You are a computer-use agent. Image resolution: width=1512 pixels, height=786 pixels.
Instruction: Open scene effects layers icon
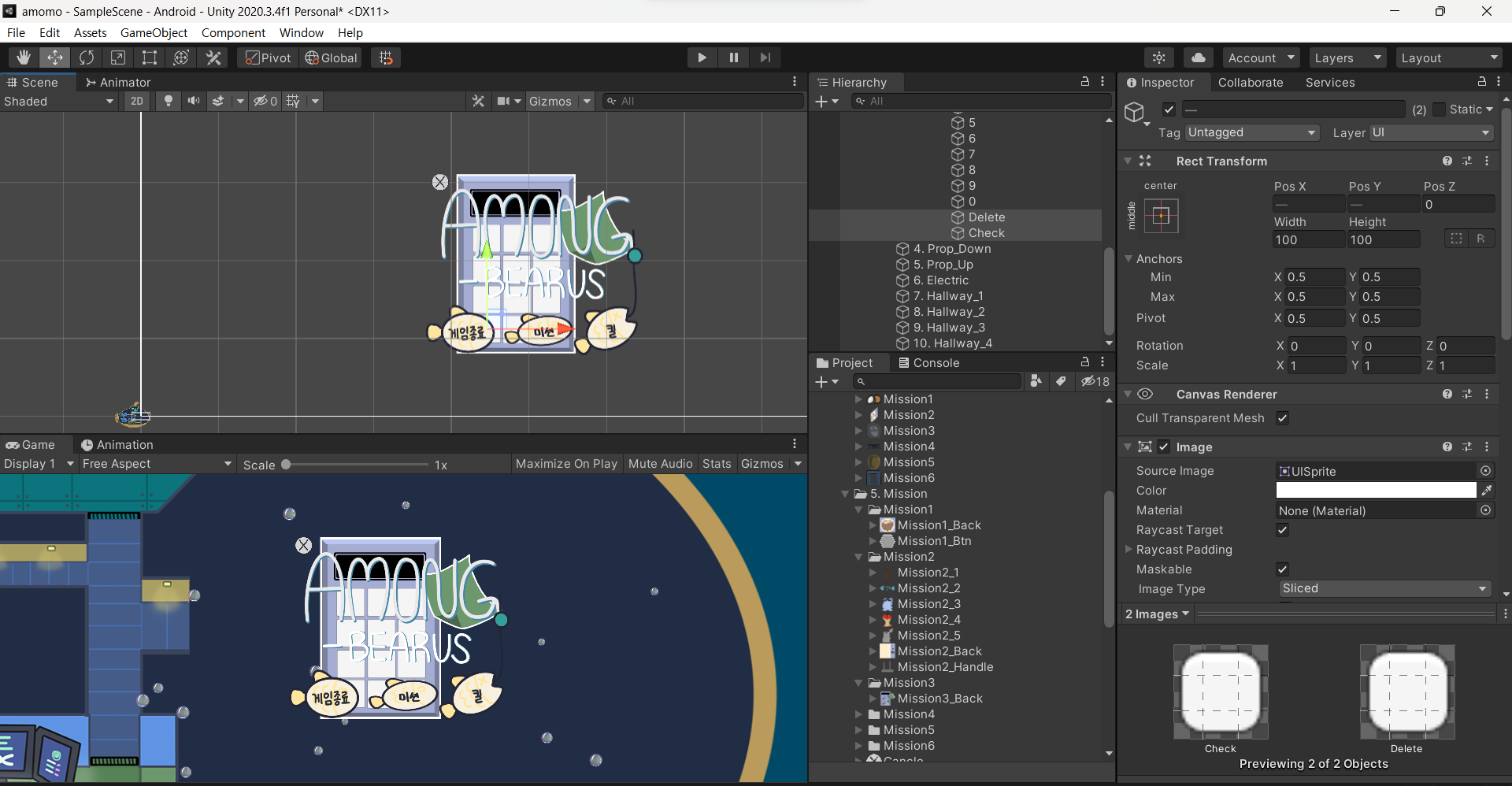(x=218, y=101)
